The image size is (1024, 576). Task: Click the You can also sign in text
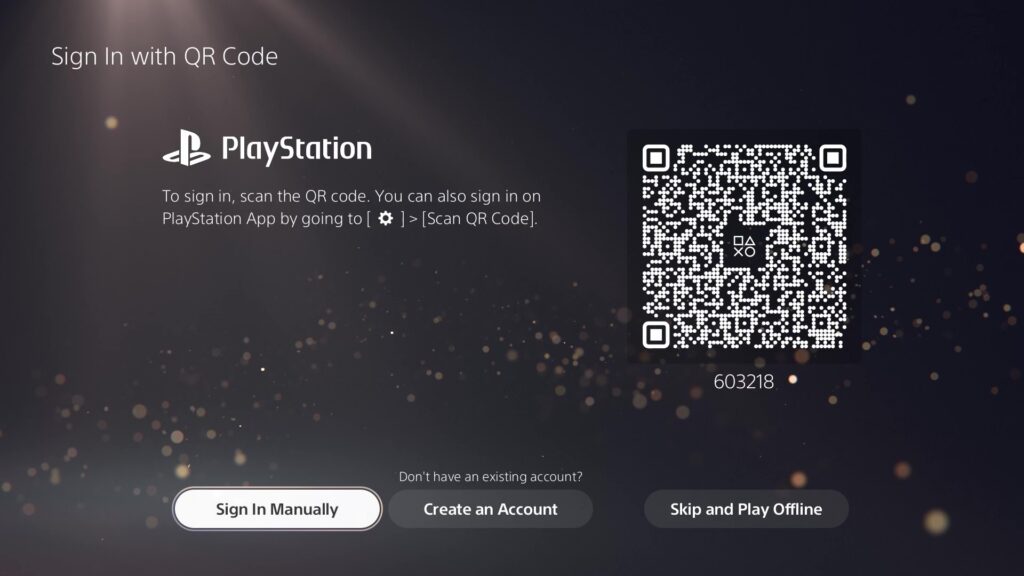pos(458,196)
